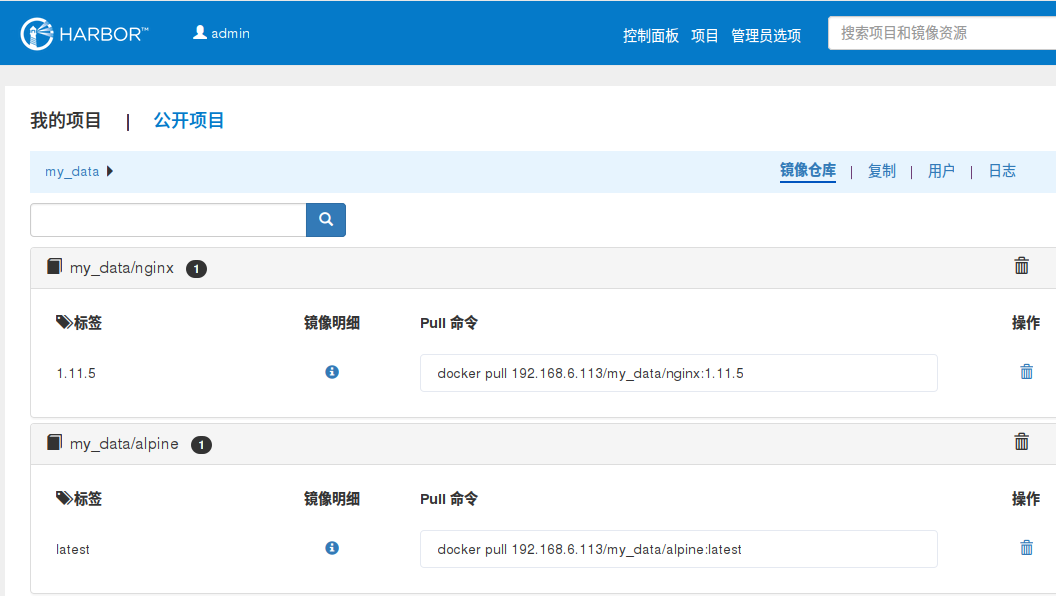
Task: Click the repository search magnifier button
Action: 326,220
